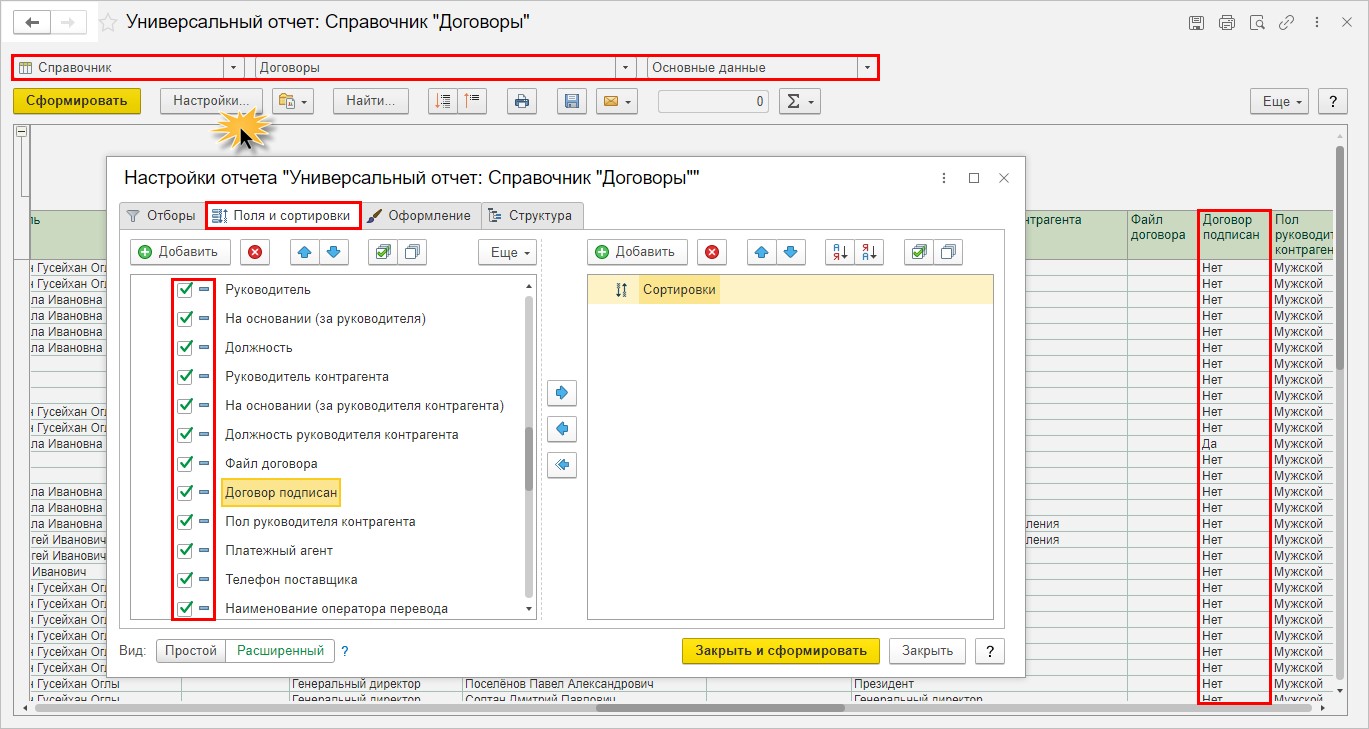The height and width of the screenshot is (729, 1369).
Task: Select the "Простой" view mode
Action: click(191, 650)
